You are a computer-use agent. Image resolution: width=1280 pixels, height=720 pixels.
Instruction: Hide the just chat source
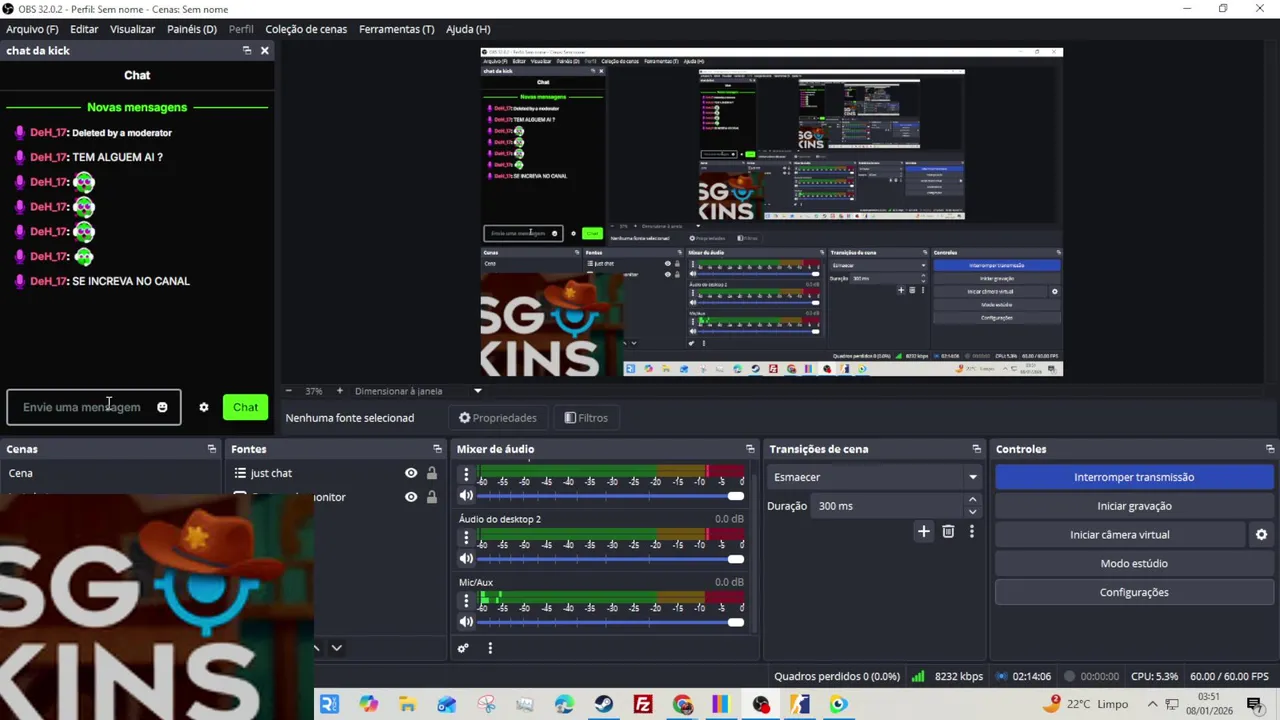click(x=411, y=473)
